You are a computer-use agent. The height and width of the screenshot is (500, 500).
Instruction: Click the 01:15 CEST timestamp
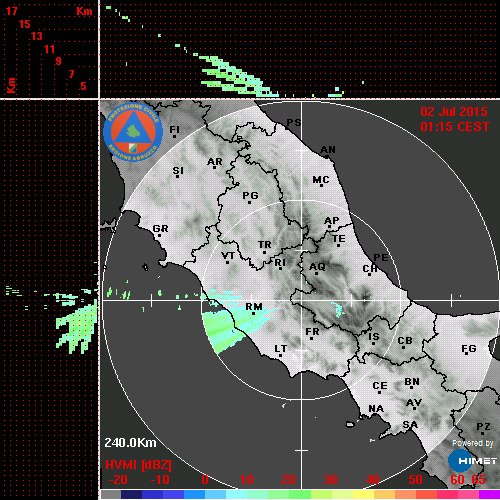(455, 127)
